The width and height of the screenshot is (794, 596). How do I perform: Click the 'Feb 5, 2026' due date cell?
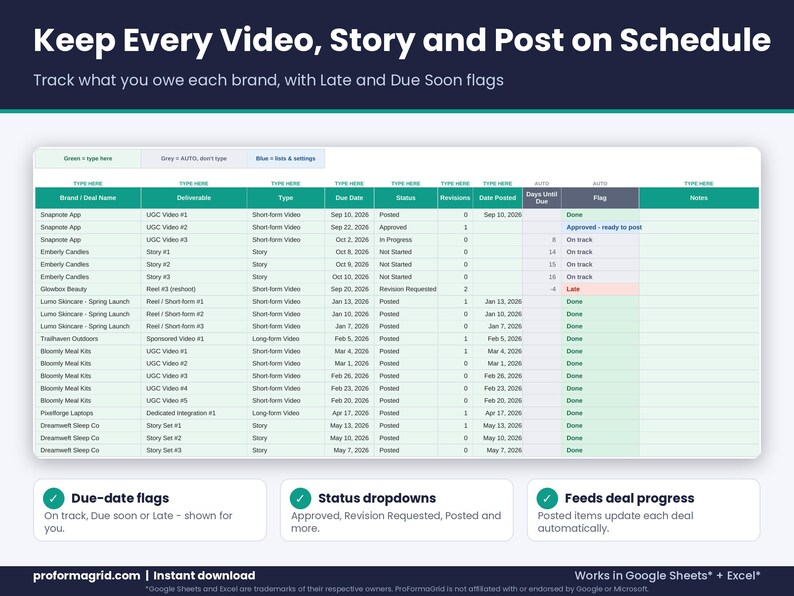(349, 339)
